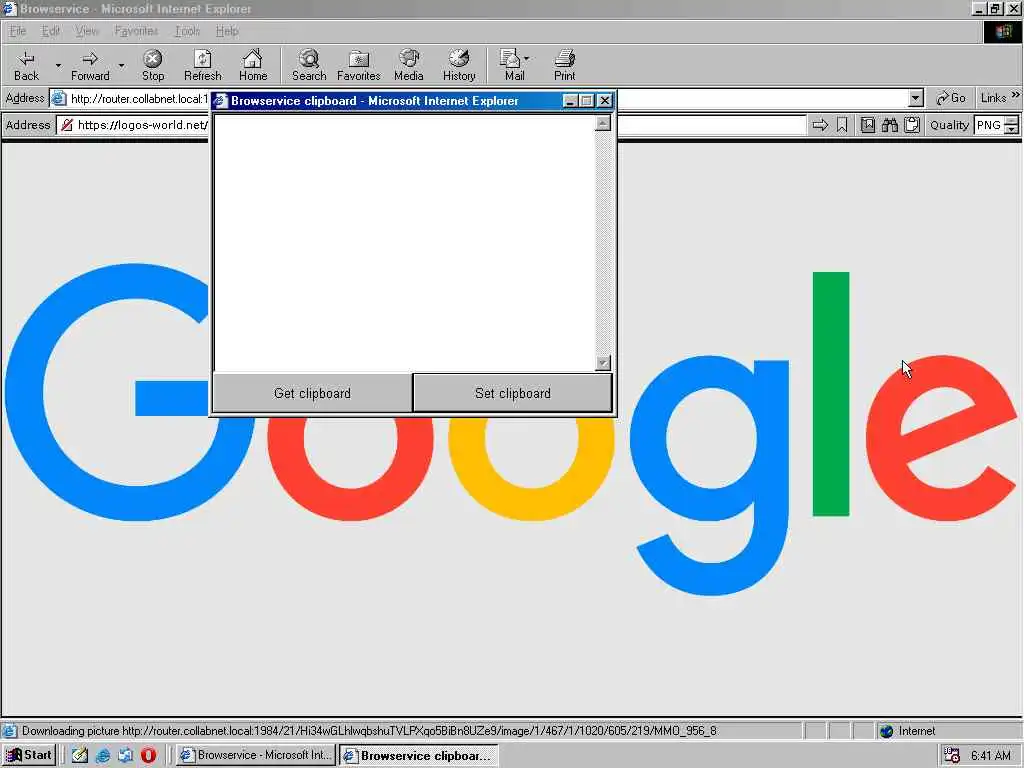Click scroll-up arrow in clipboard window
The height and width of the screenshot is (768, 1024).
[x=603, y=123]
